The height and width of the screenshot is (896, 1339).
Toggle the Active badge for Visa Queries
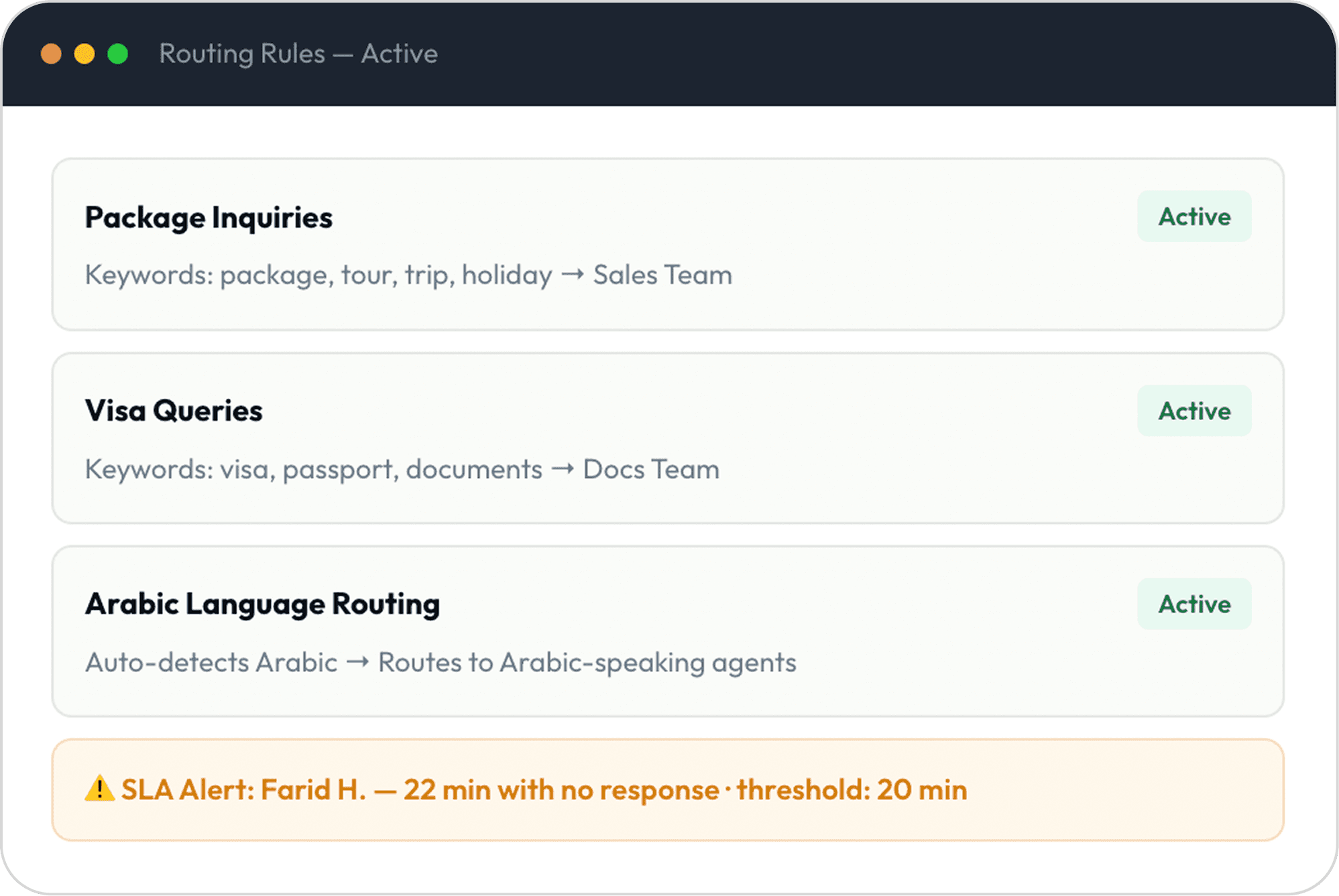(1194, 411)
